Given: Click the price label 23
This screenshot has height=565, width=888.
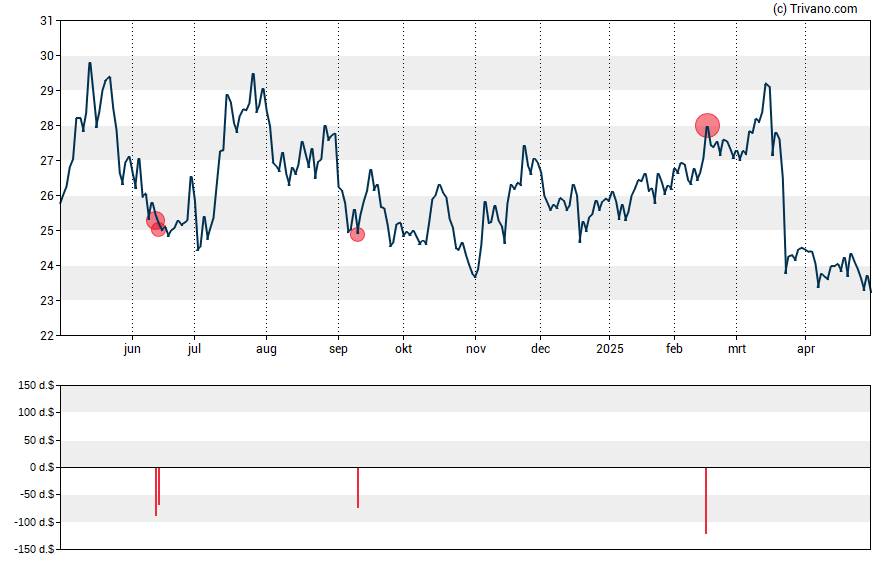Looking at the screenshot, I should point(46,301).
